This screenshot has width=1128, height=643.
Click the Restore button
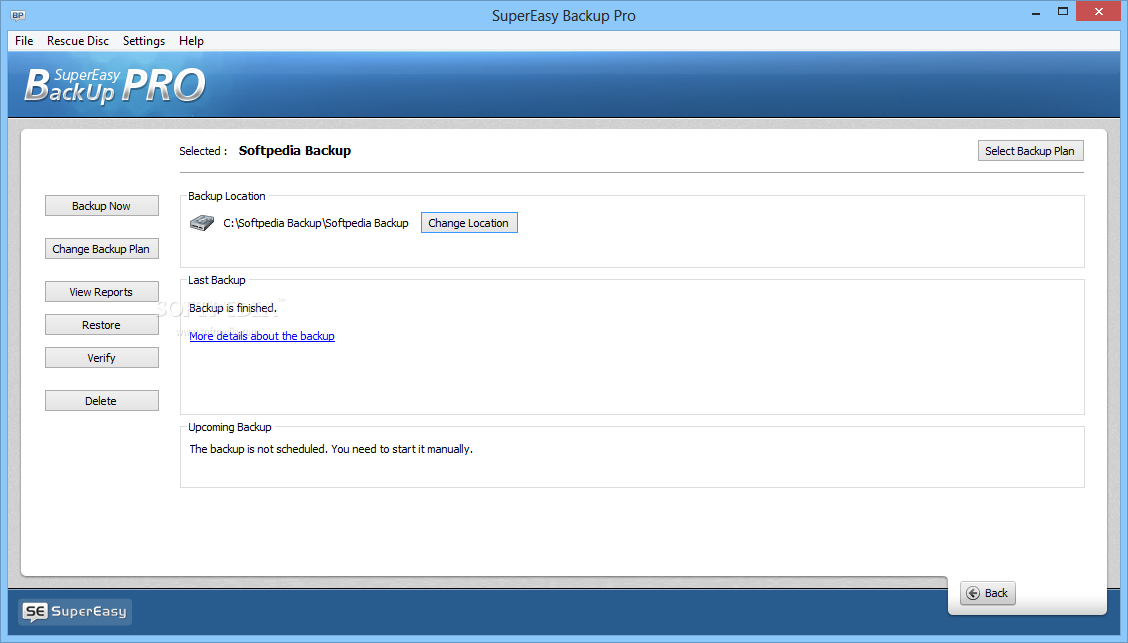101,325
